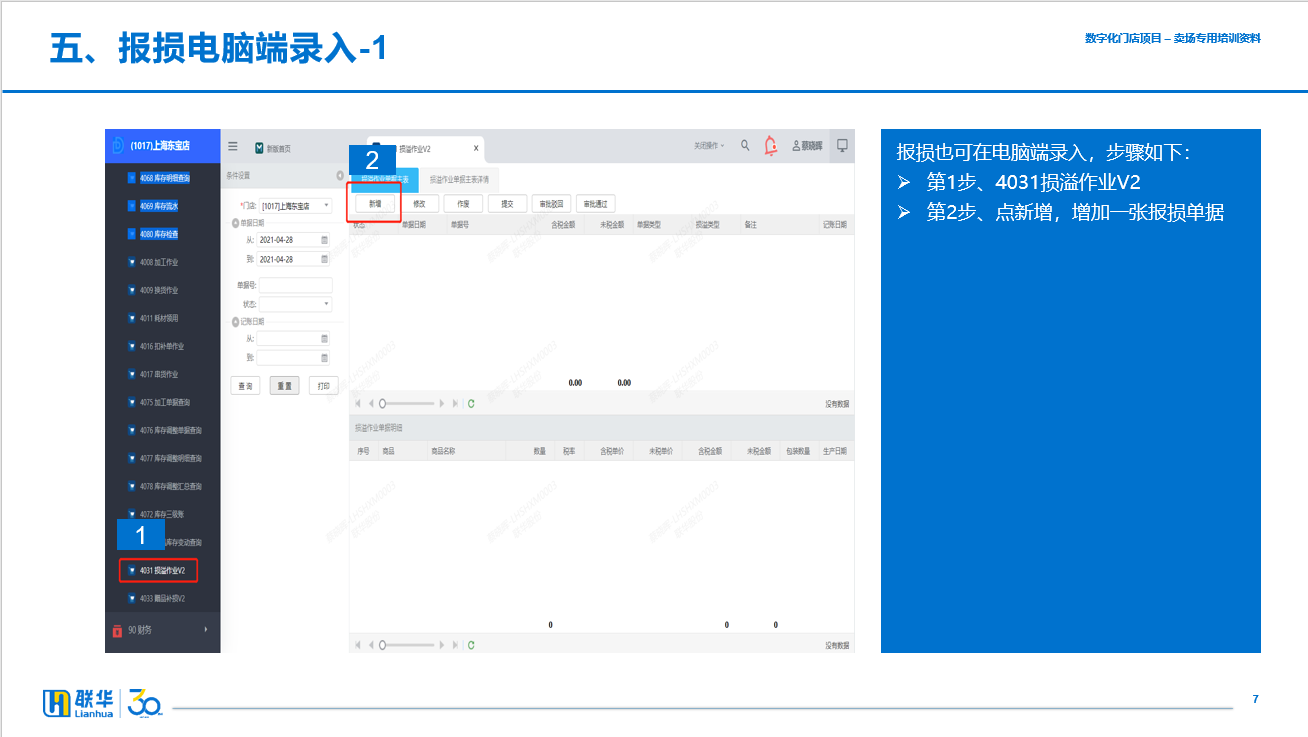Open 4080 库存检查 in sidebar
Screen dimensions: 1308x737
tap(160, 234)
